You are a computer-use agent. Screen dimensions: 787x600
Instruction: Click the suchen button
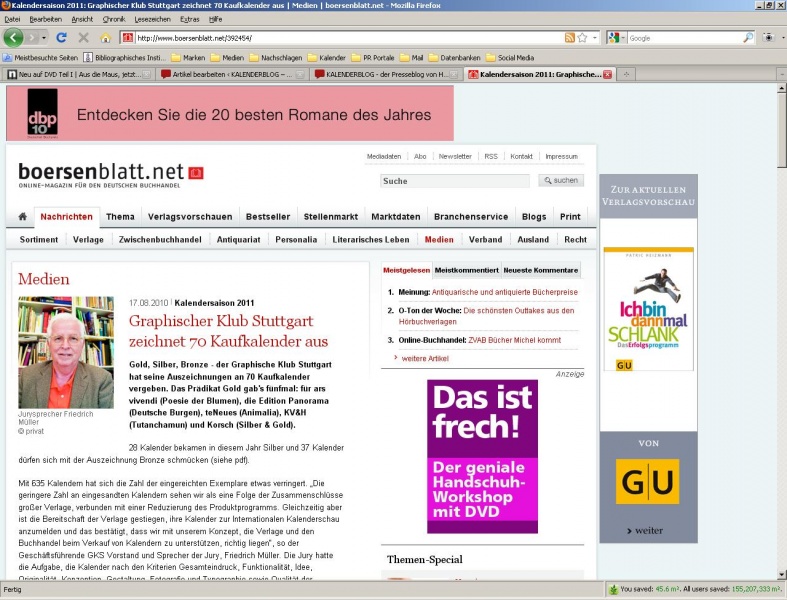coord(561,181)
